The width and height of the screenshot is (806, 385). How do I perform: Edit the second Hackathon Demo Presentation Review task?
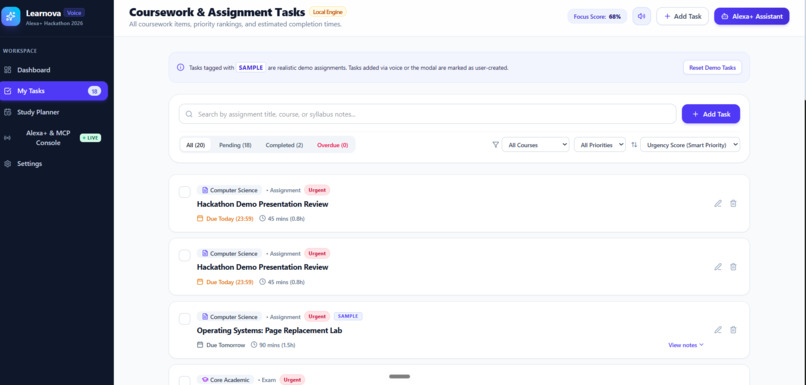pyautogui.click(x=718, y=267)
